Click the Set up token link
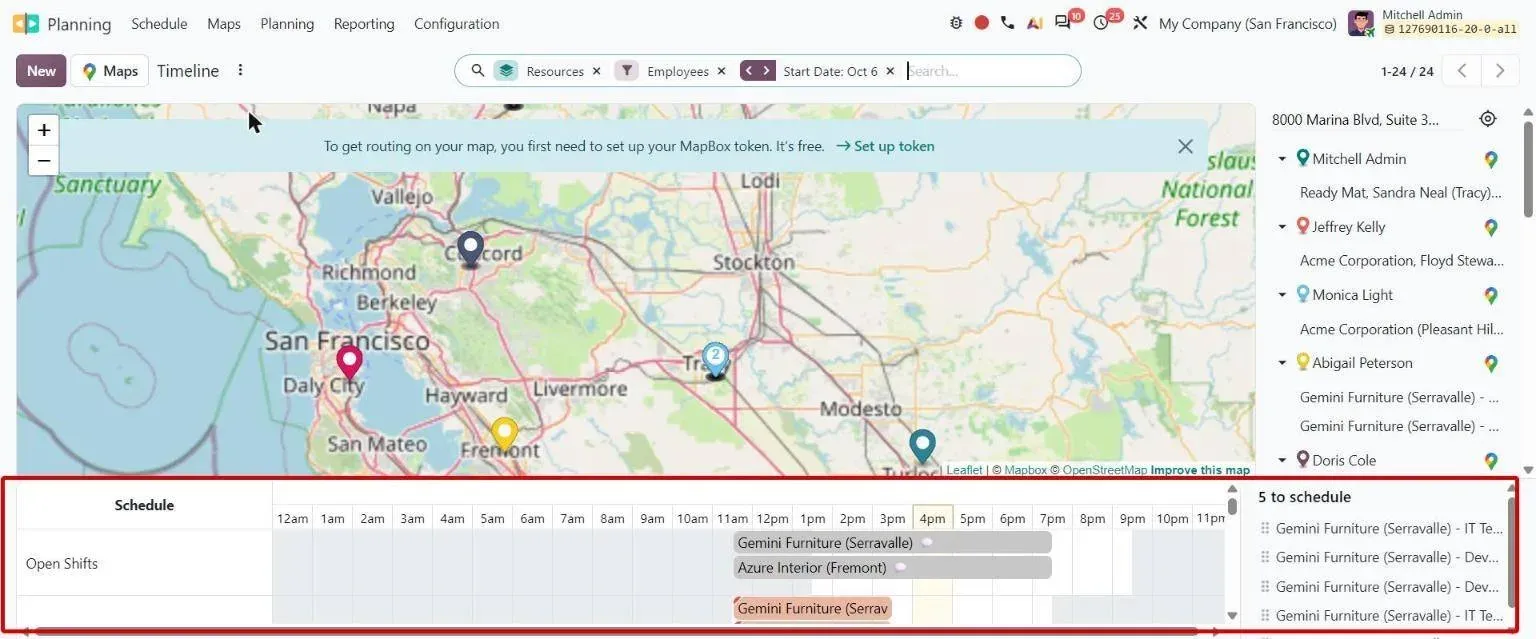This screenshot has width=1536, height=639. coord(885,146)
